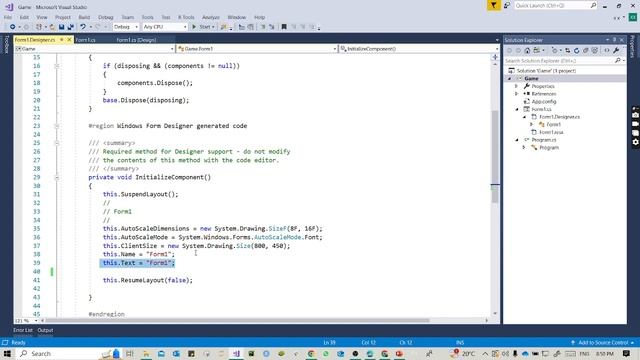Screen dimensions: 640x360
Task: Open the Windows Start button
Action: point(7,353)
